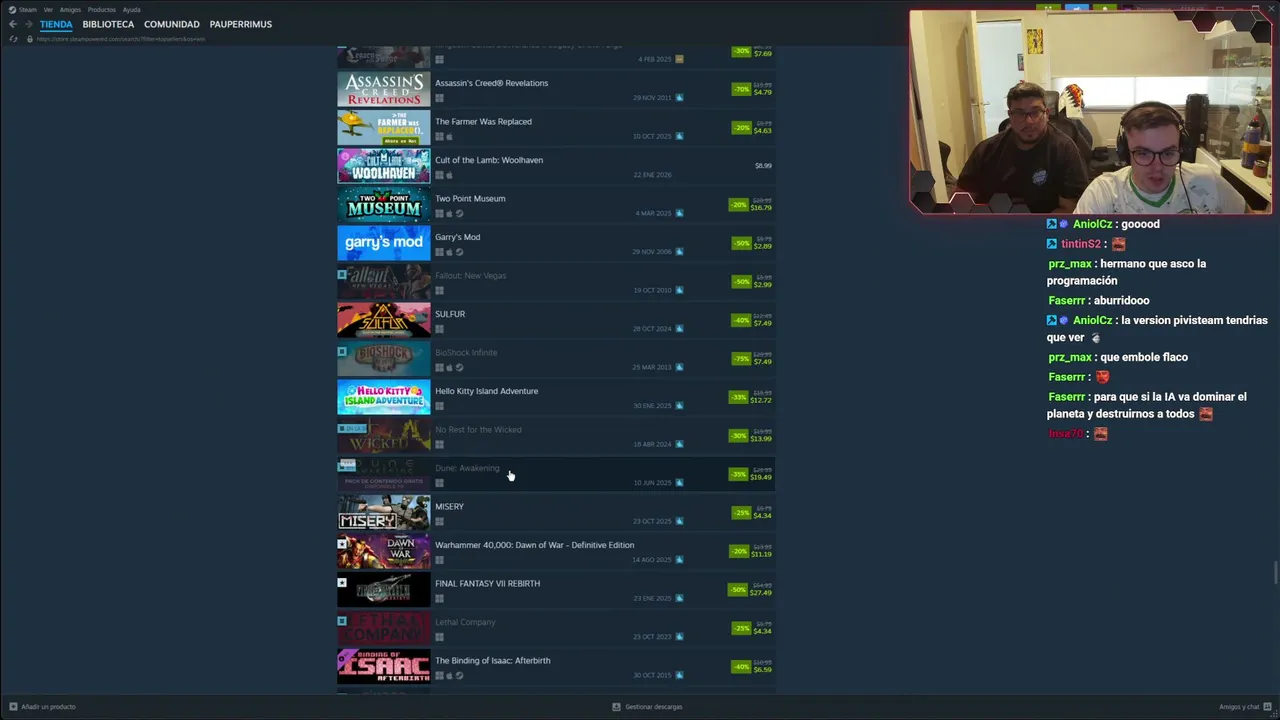Viewport: 1280px width, 720px height.
Task: Click the $19.49 price on Dune: Awakening
Action: 762,477
